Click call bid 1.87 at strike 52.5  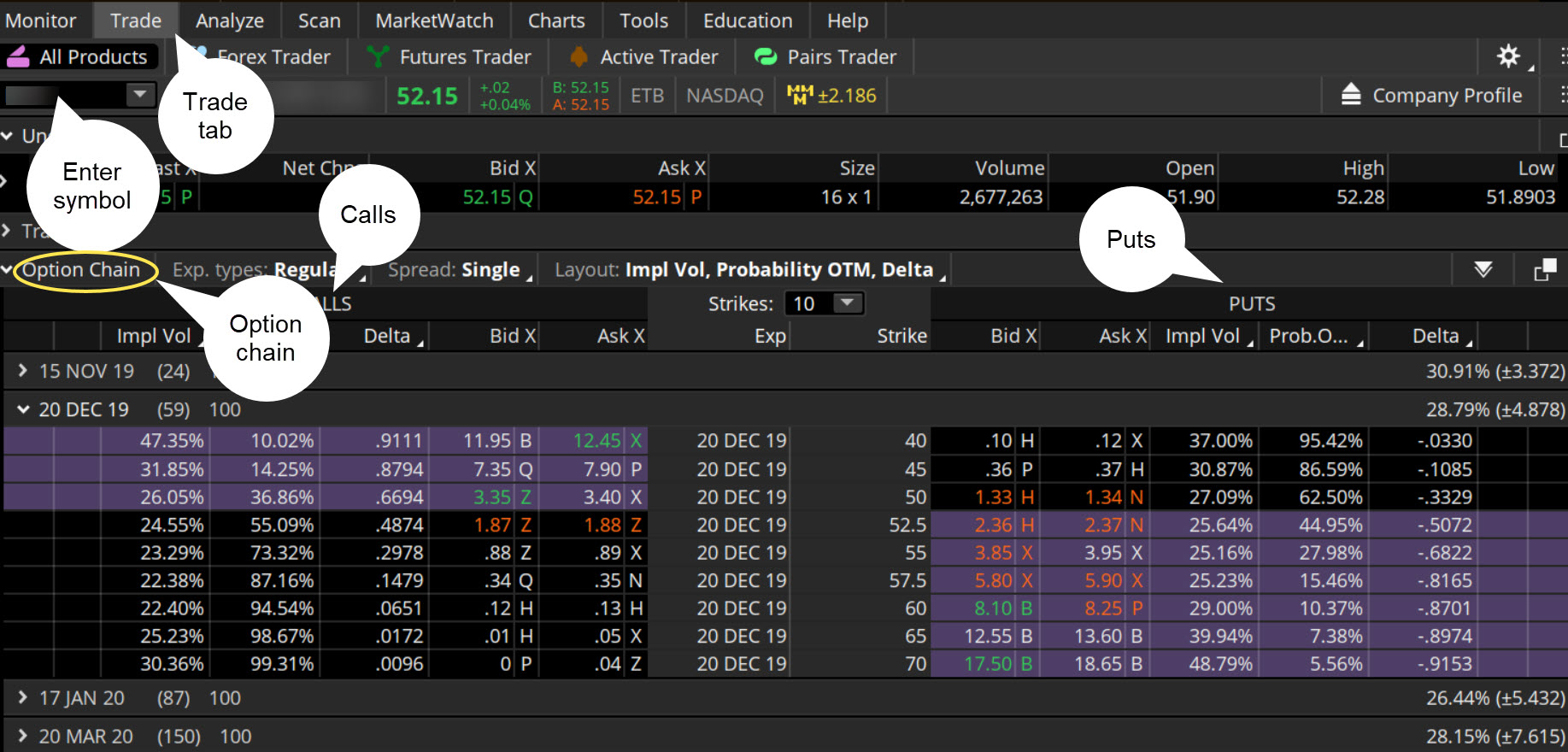[x=493, y=525]
